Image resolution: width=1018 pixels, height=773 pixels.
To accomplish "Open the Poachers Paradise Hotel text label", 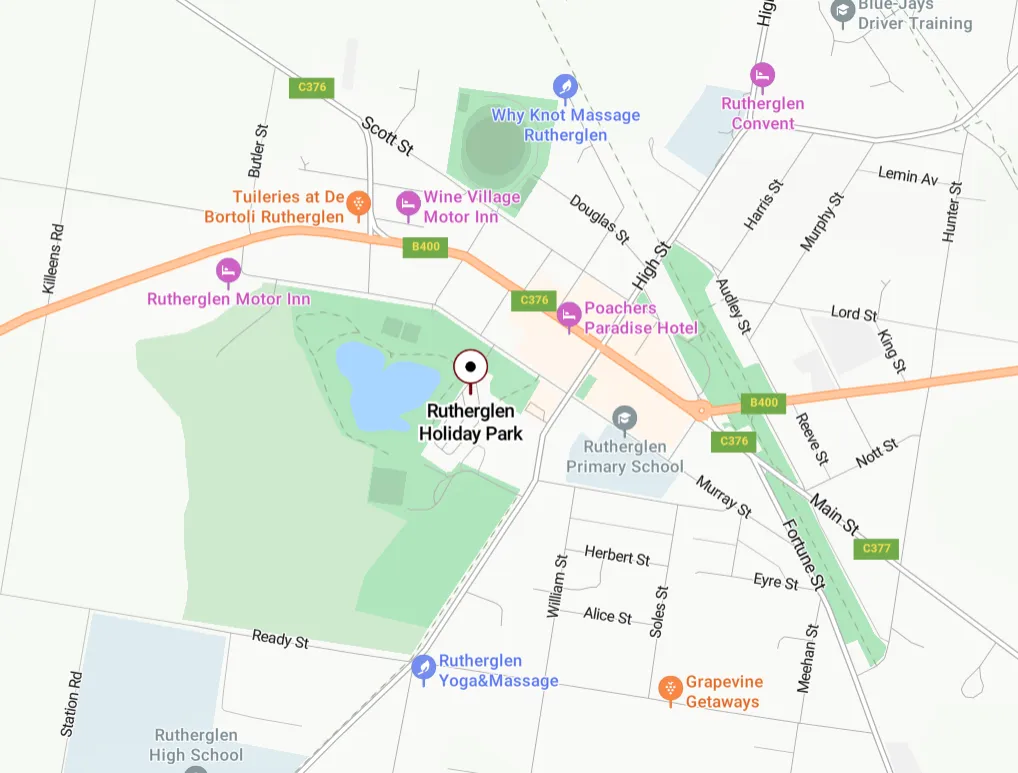I will point(641,318).
